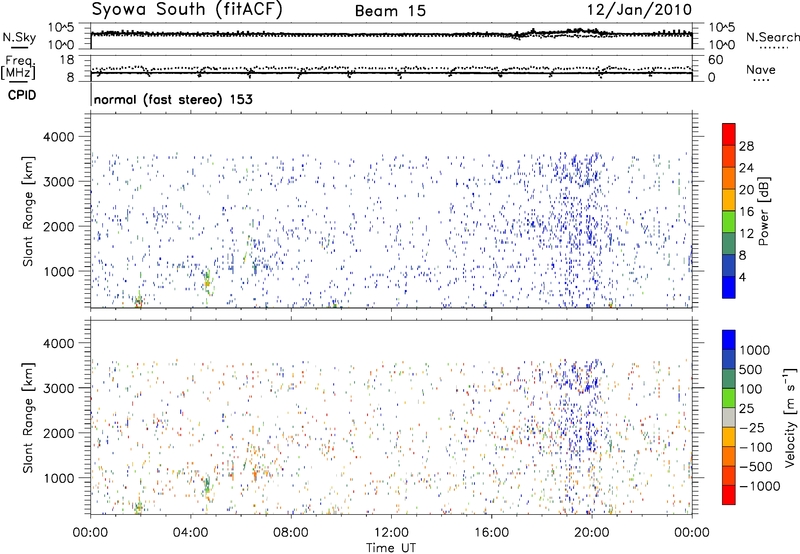800x554 pixels.
Task: Click the "20:00" time tick label
Action: 591,533
